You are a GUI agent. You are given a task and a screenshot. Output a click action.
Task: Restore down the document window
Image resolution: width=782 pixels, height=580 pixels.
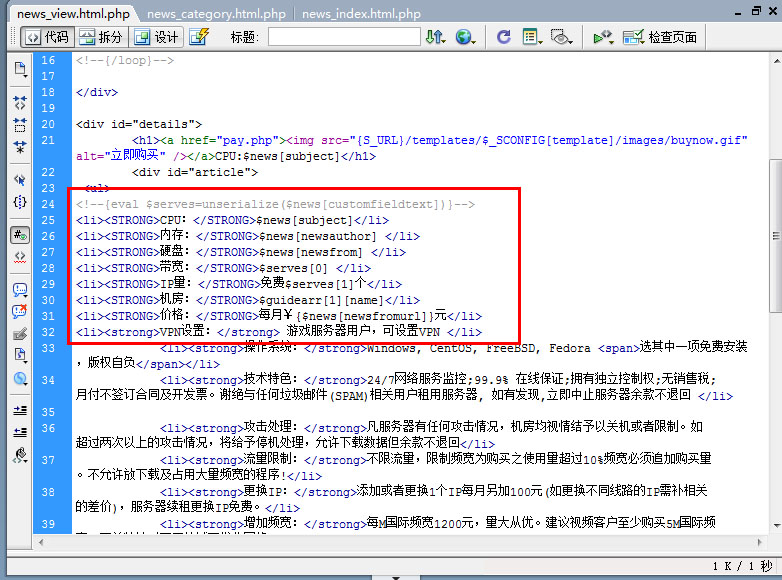tap(756, 11)
